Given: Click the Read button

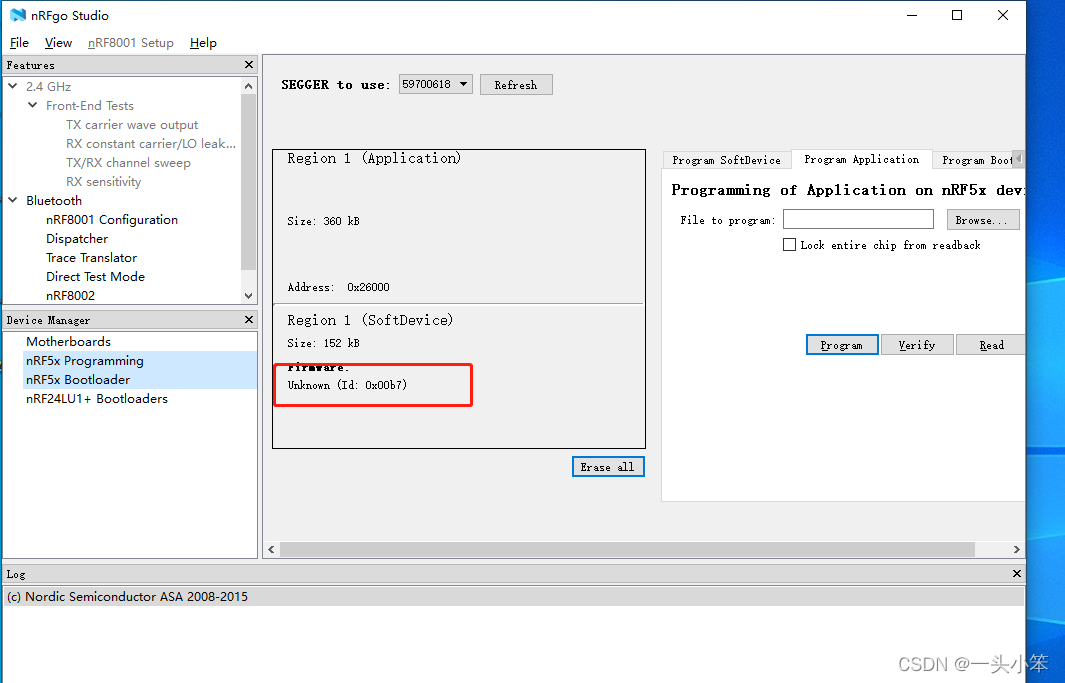Looking at the screenshot, I should [991, 345].
